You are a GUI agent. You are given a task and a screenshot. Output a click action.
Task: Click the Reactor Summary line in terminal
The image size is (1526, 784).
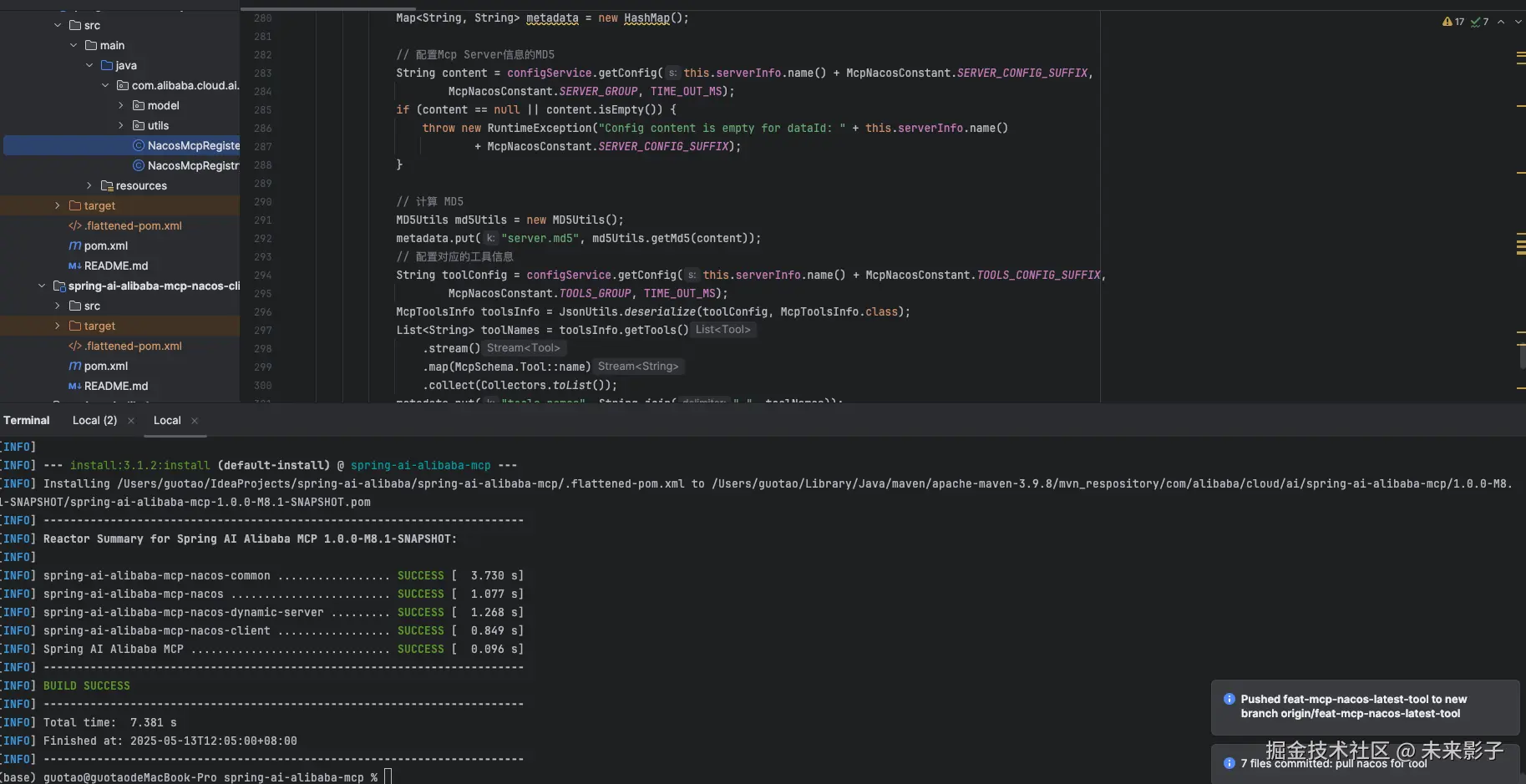(251, 539)
